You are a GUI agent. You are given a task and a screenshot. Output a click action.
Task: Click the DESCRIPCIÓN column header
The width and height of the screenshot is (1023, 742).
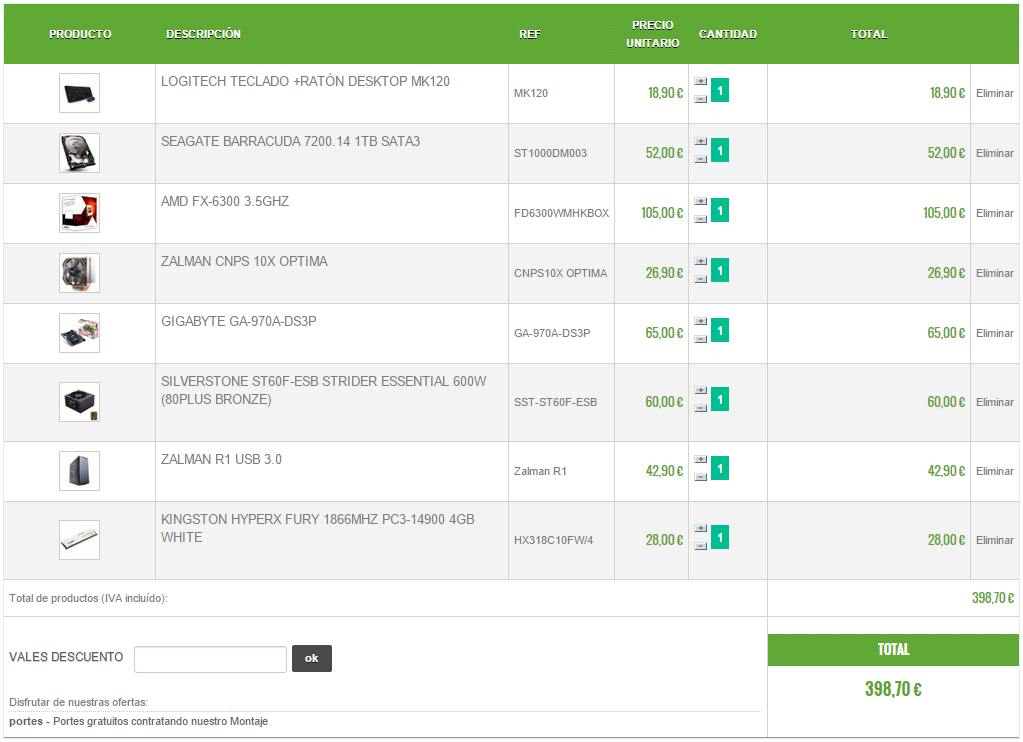tap(204, 34)
